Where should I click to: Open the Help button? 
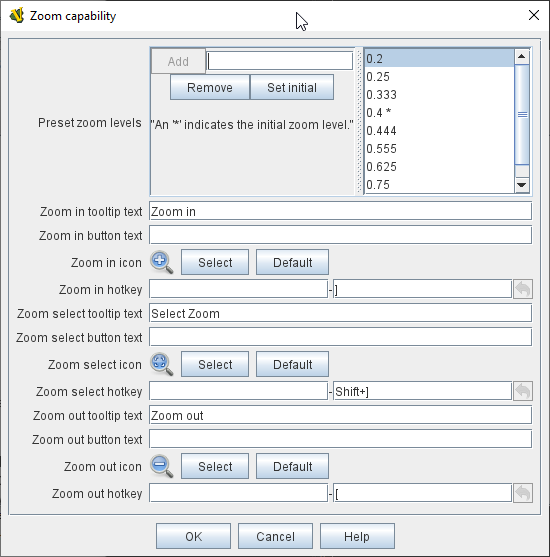coord(357,536)
